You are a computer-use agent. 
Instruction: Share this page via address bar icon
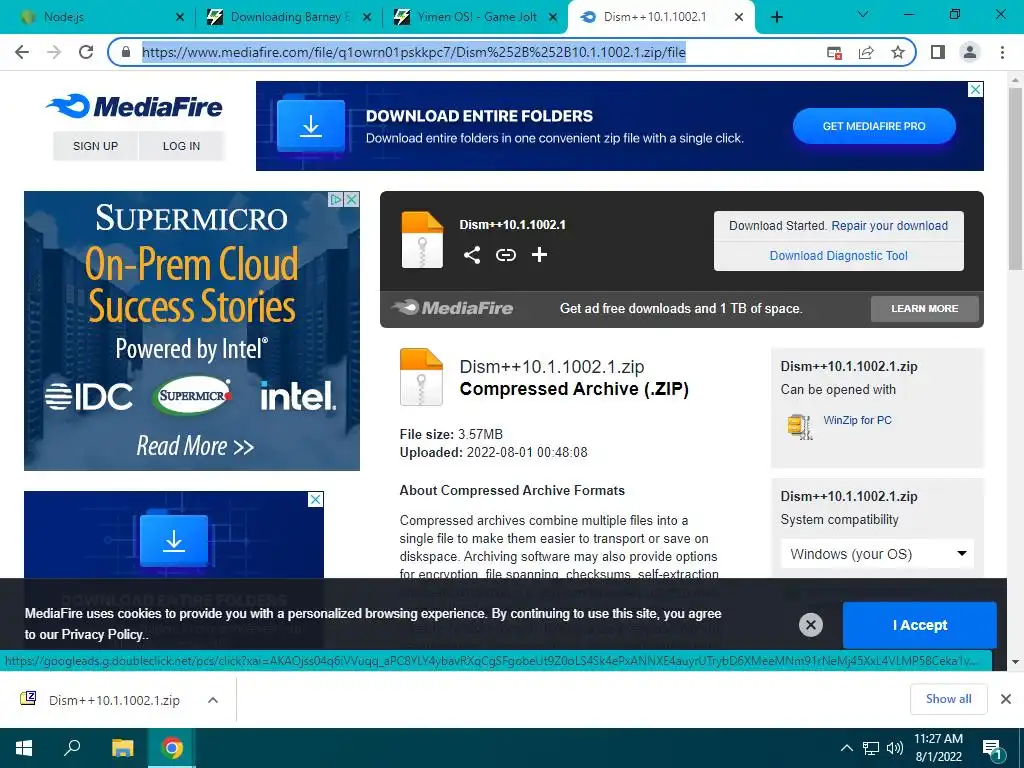[866, 52]
